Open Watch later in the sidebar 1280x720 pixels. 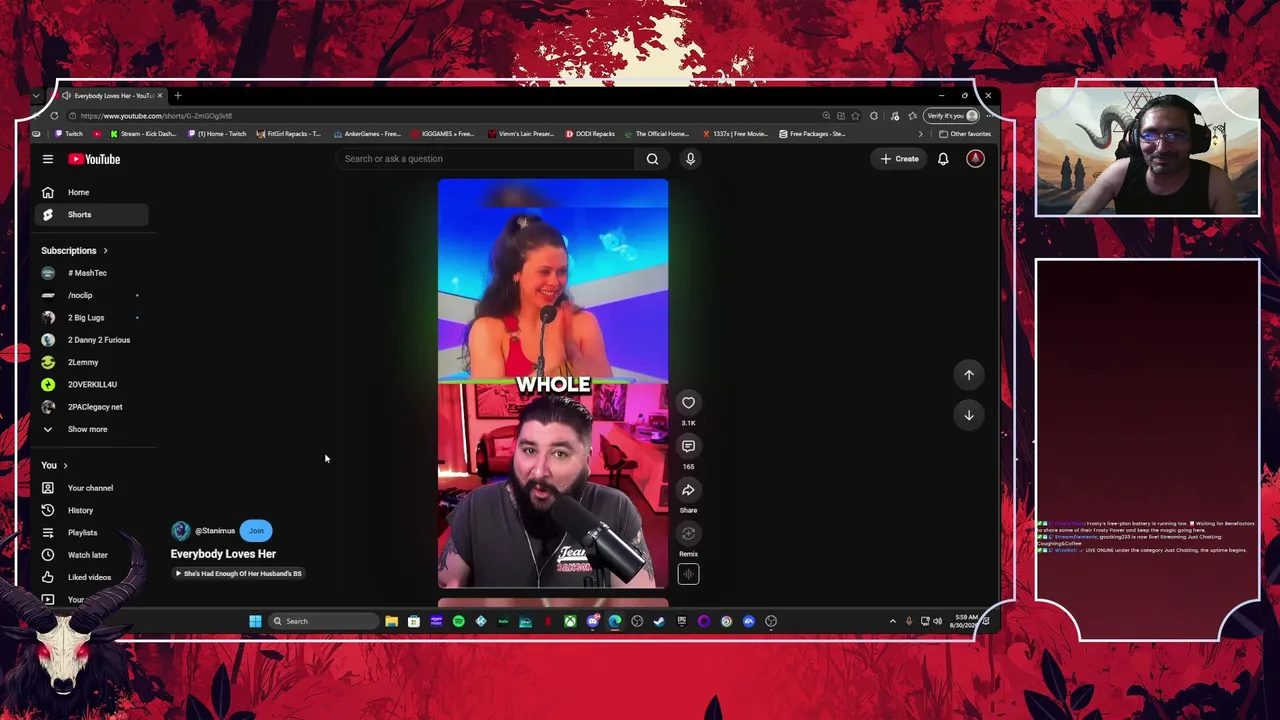93,555
